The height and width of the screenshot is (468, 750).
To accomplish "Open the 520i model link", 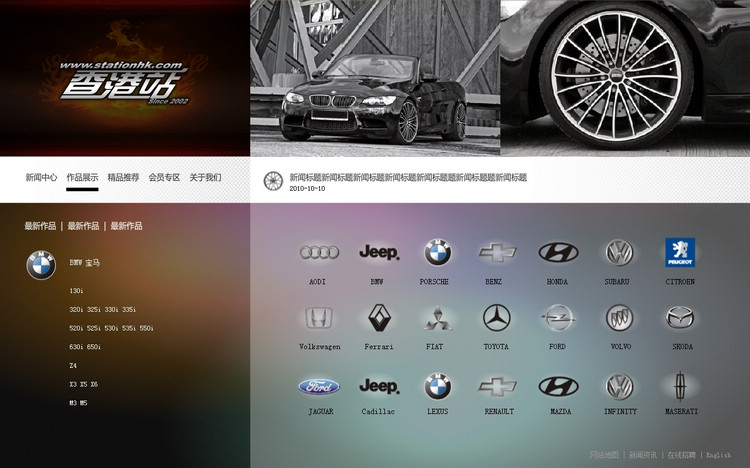I will click(x=76, y=328).
